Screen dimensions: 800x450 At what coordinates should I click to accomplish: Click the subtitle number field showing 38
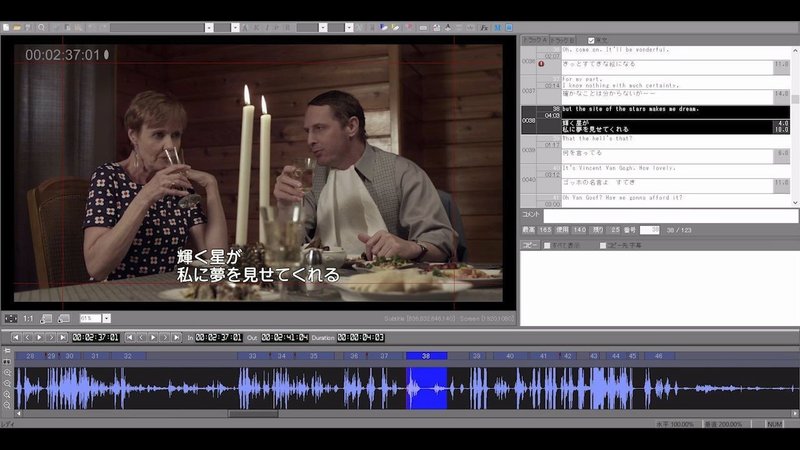(x=649, y=230)
